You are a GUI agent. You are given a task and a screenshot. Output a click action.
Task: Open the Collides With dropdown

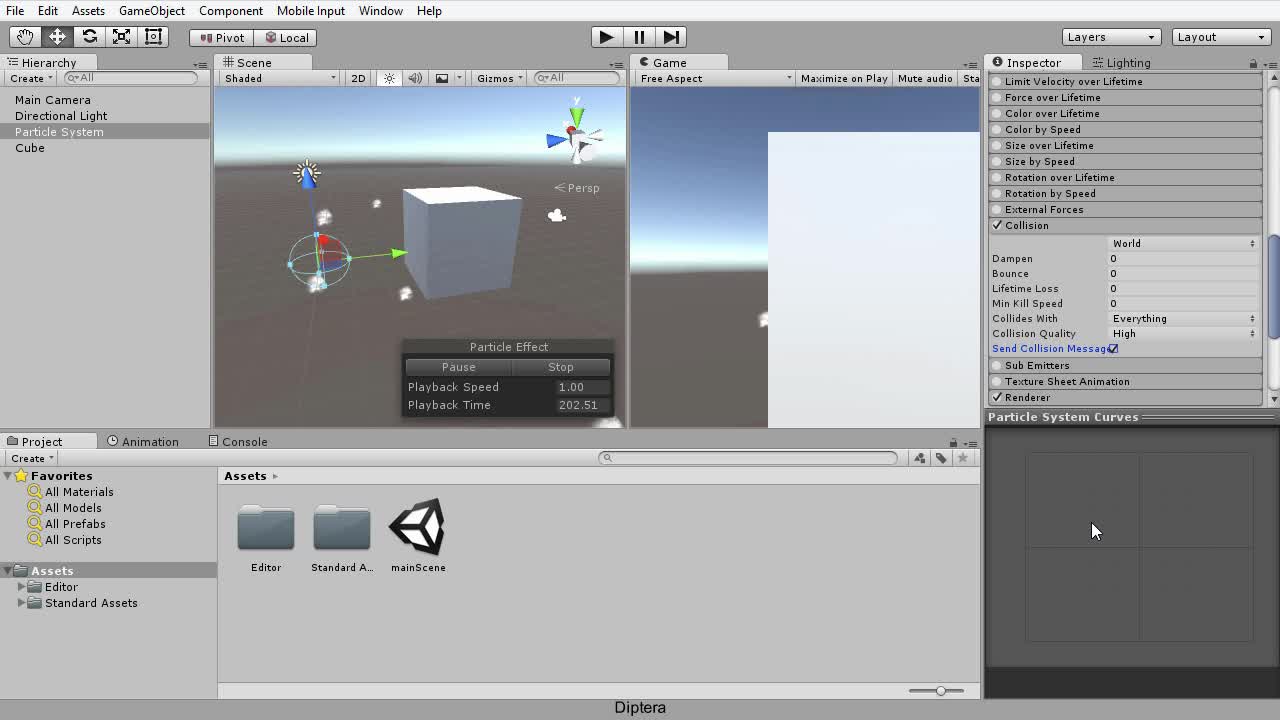coord(1184,318)
